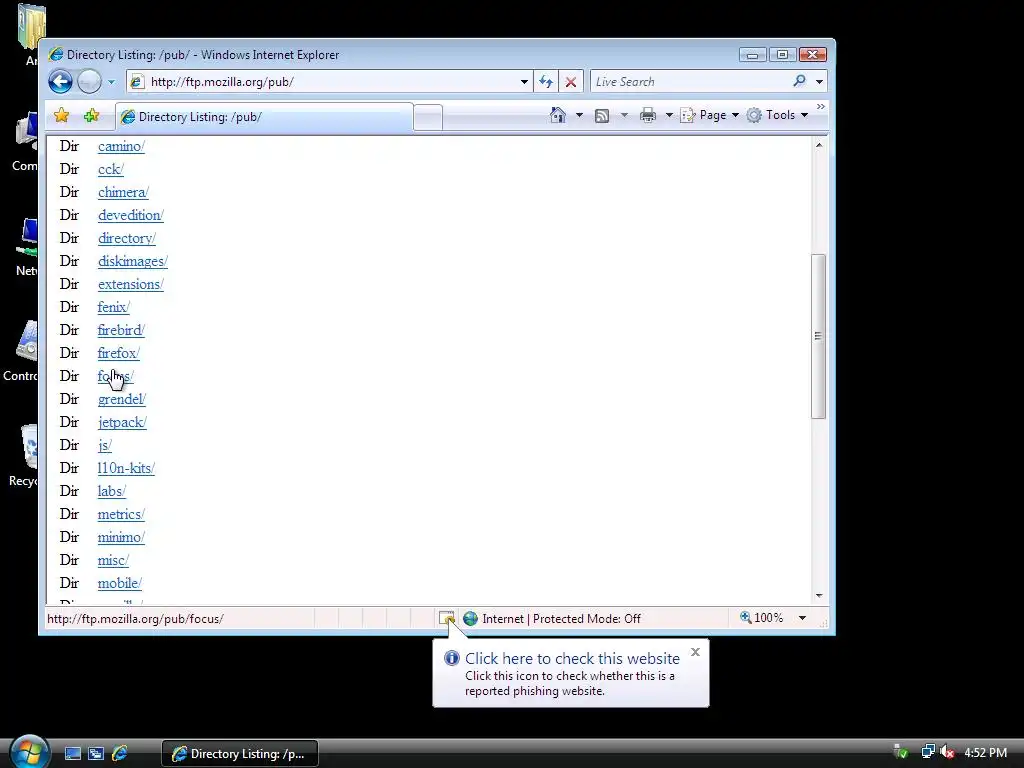The image size is (1024, 768).
Task: Select the Directory Listing: /pub/ tab
Action: pyautogui.click(x=264, y=117)
